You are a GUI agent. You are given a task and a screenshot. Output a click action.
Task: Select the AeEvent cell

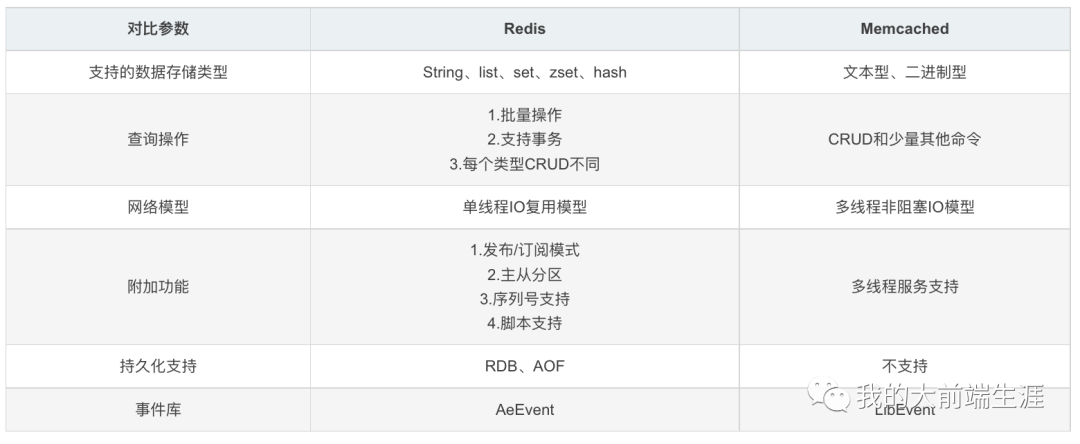pos(525,410)
